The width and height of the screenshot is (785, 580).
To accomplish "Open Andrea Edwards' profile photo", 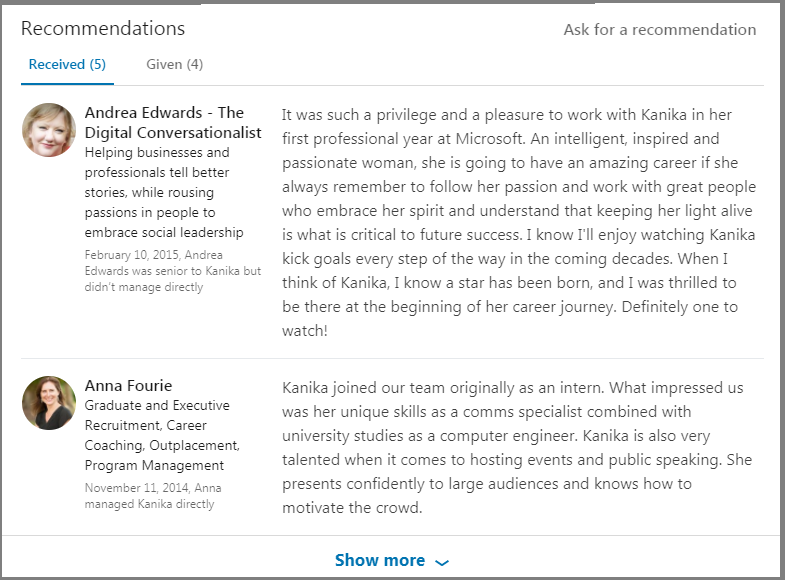I will tap(49, 130).
